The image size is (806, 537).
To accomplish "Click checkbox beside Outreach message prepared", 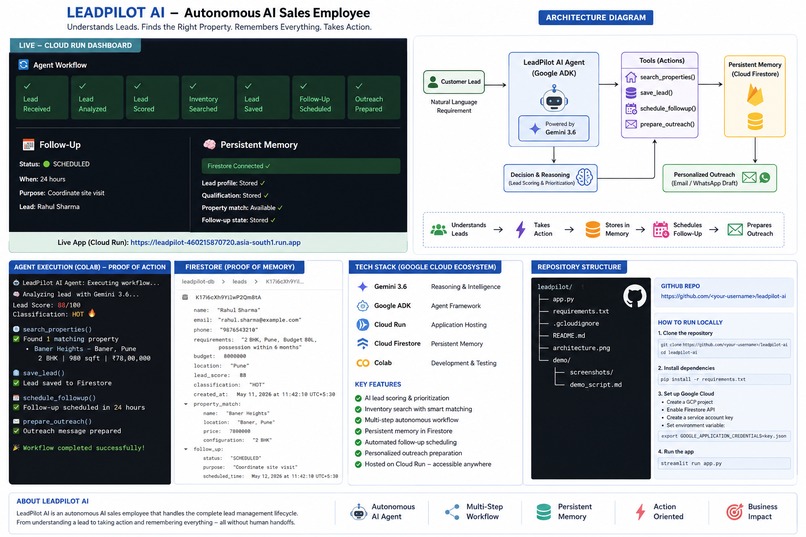I will pos(16,431).
